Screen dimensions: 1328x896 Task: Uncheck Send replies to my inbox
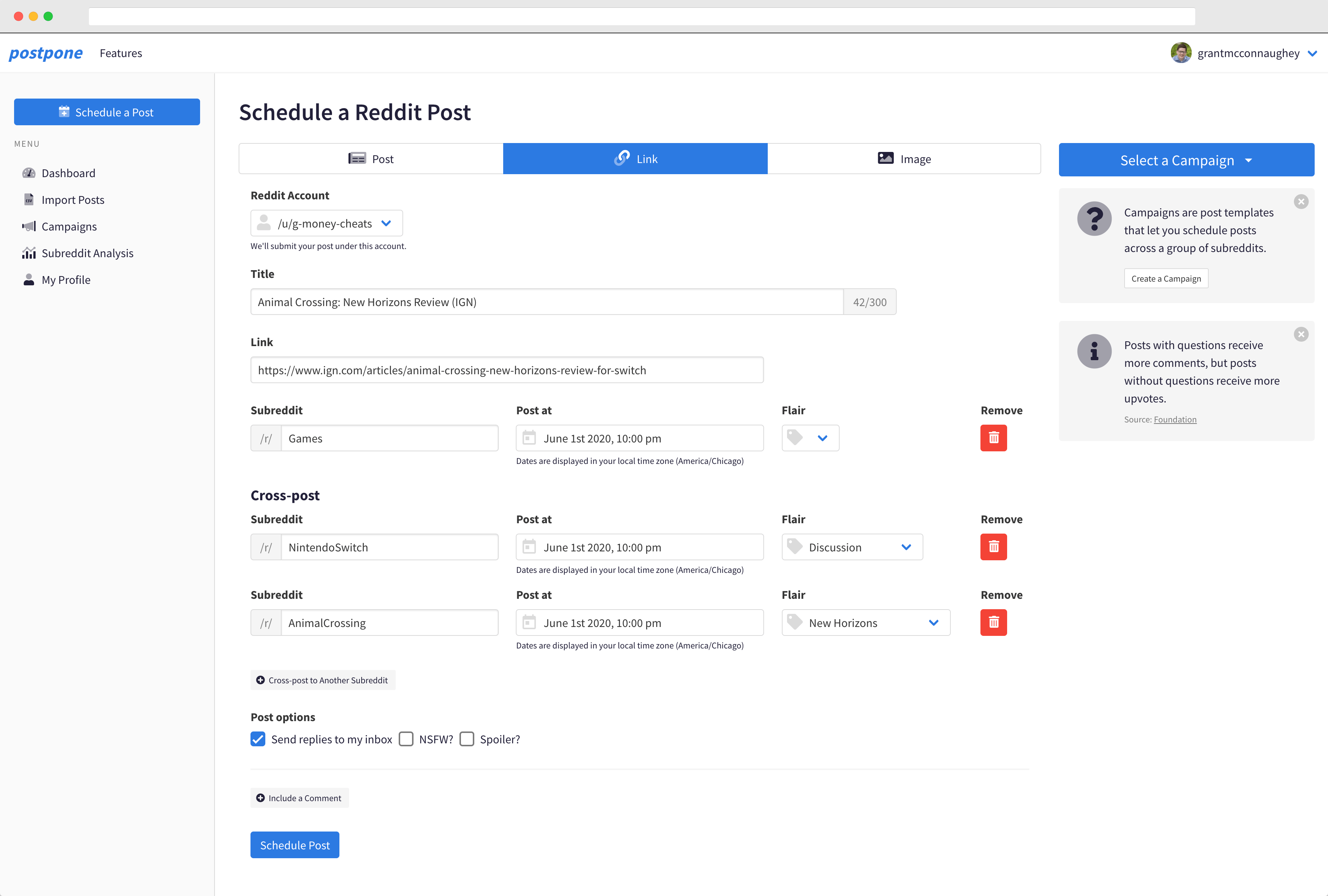[x=258, y=739]
